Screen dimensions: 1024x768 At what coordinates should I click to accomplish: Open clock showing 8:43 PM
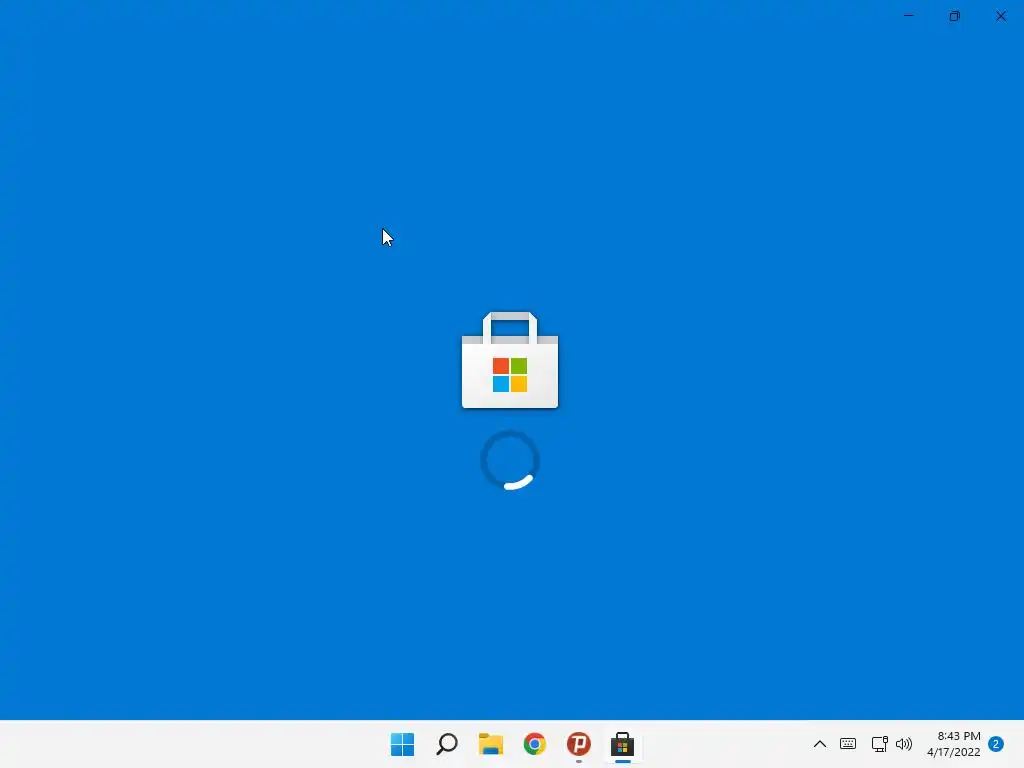959,736
